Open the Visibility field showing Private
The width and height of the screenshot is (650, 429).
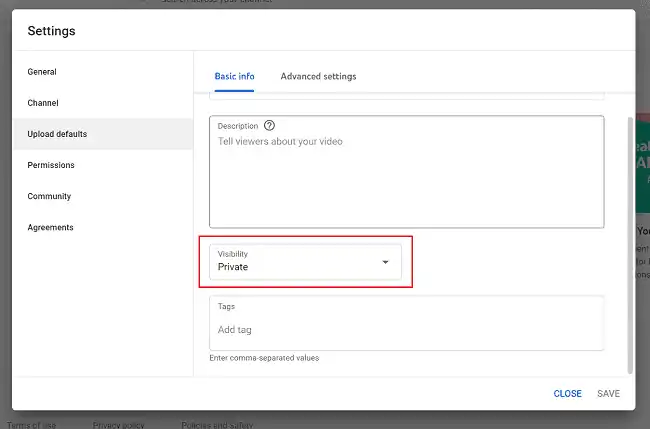click(306, 262)
